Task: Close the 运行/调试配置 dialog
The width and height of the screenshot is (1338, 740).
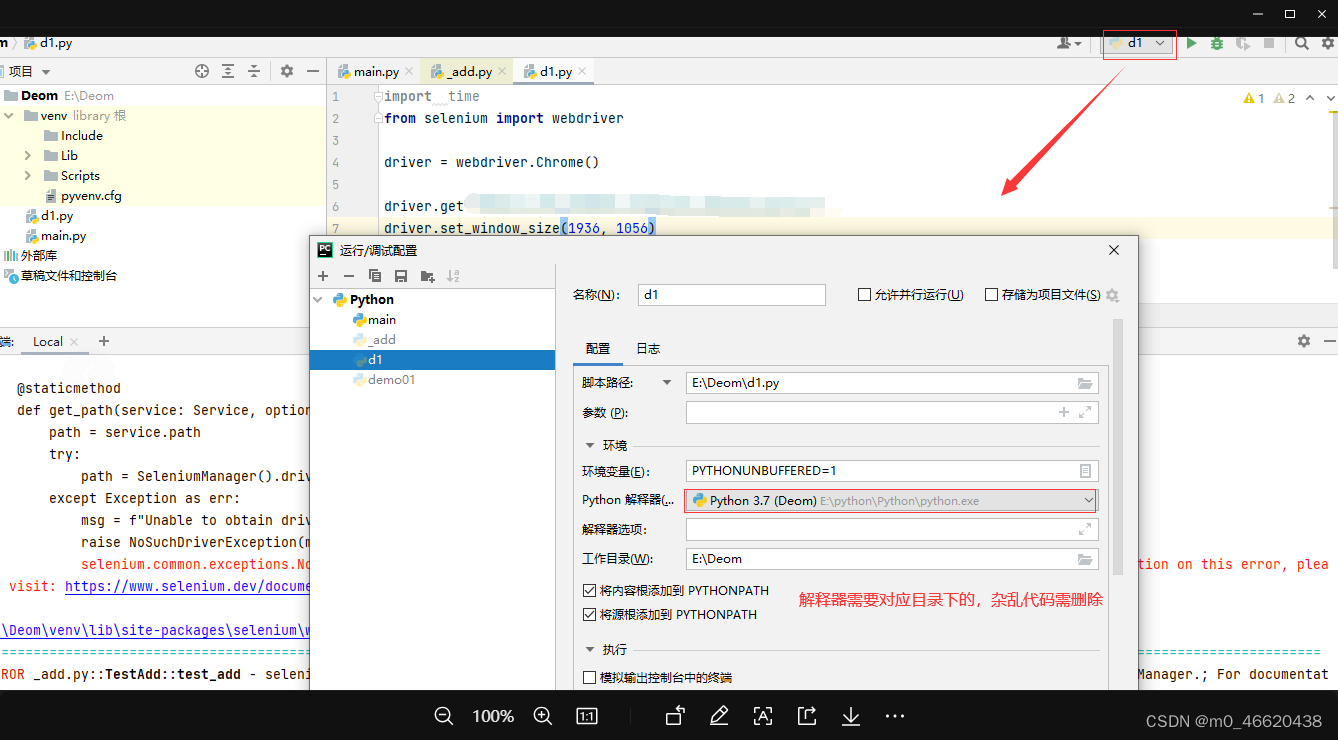Action: pos(1115,250)
